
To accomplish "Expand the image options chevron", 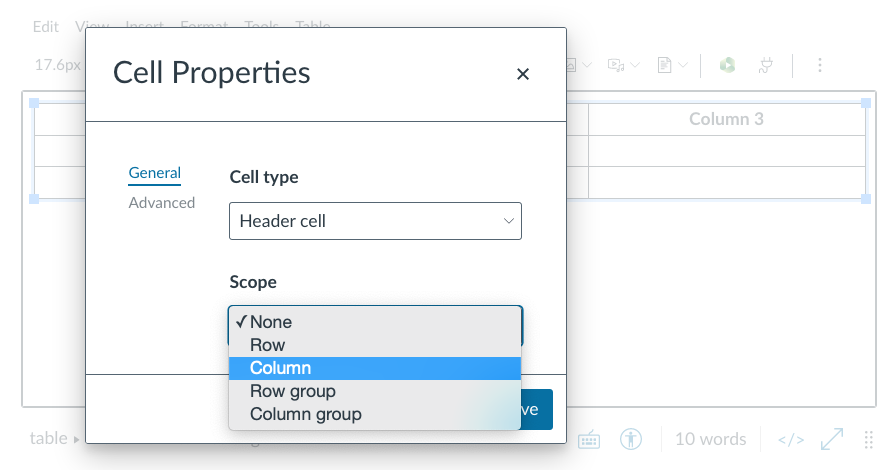I will (x=587, y=65).
